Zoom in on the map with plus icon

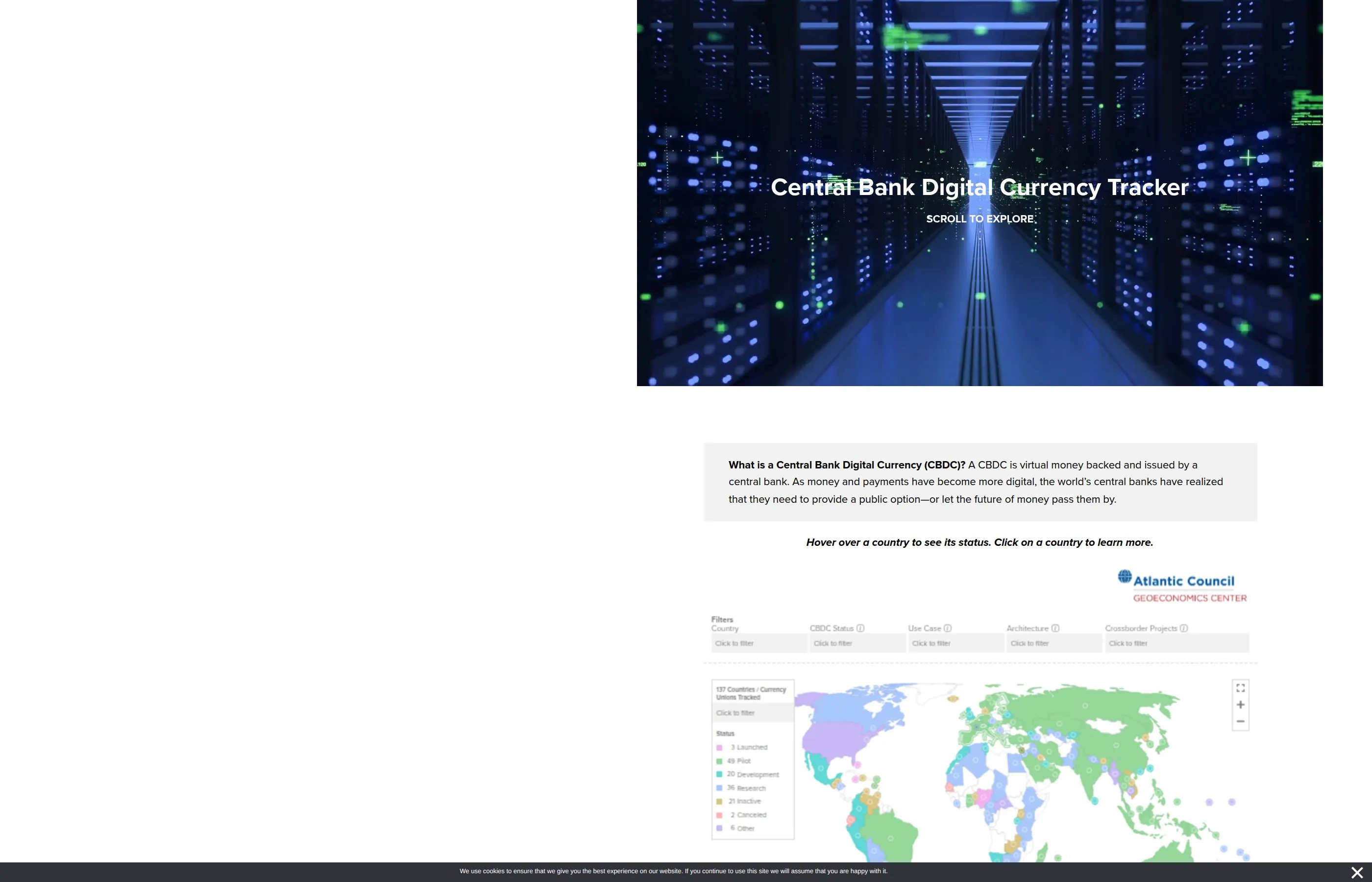pos(1240,705)
